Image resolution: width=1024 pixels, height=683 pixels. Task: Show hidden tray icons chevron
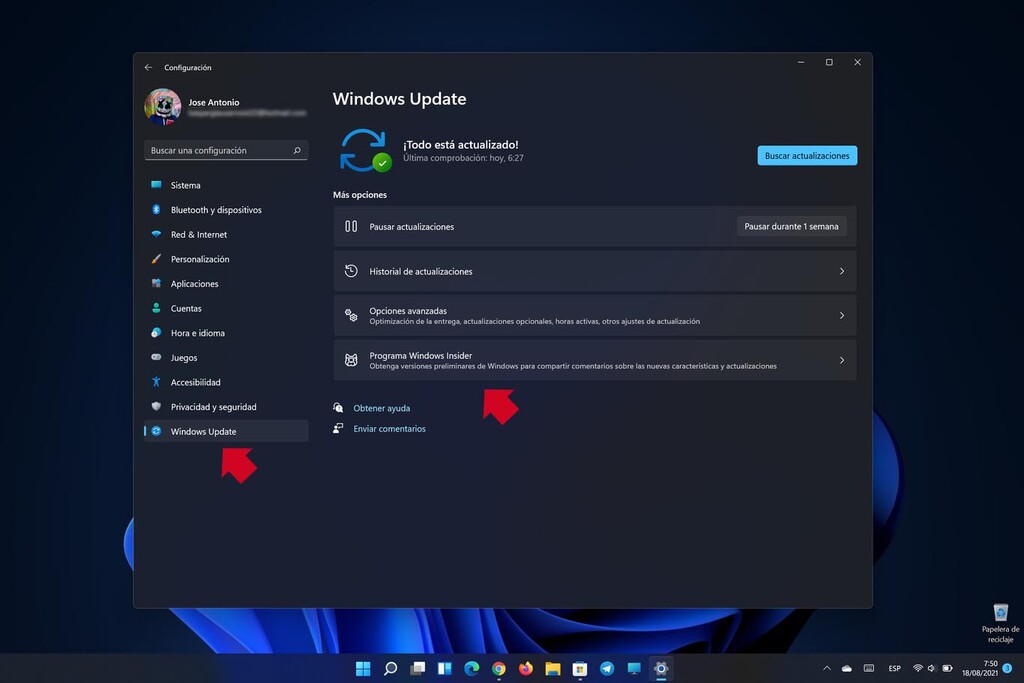[x=827, y=668]
